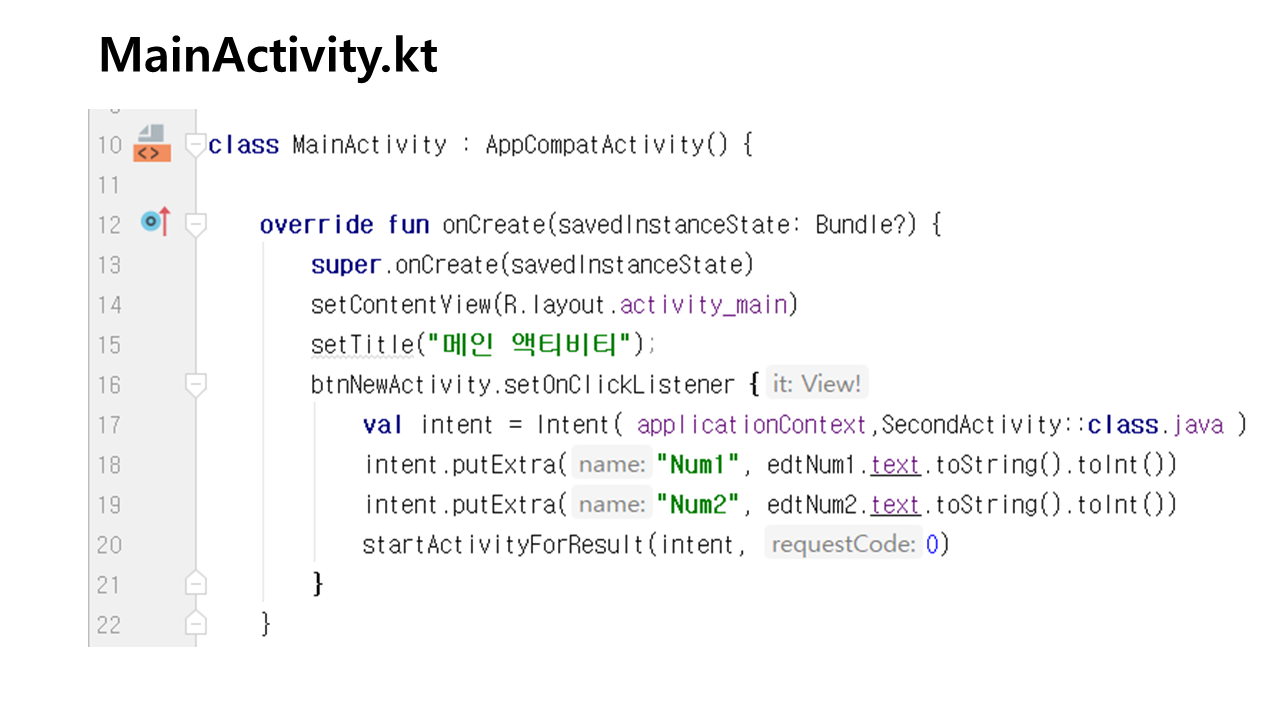Click the "Num2" string key

tap(697, 505)
